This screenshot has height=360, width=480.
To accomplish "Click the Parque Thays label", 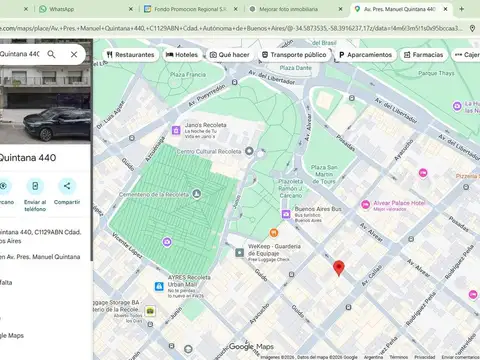I will (436, 73).
